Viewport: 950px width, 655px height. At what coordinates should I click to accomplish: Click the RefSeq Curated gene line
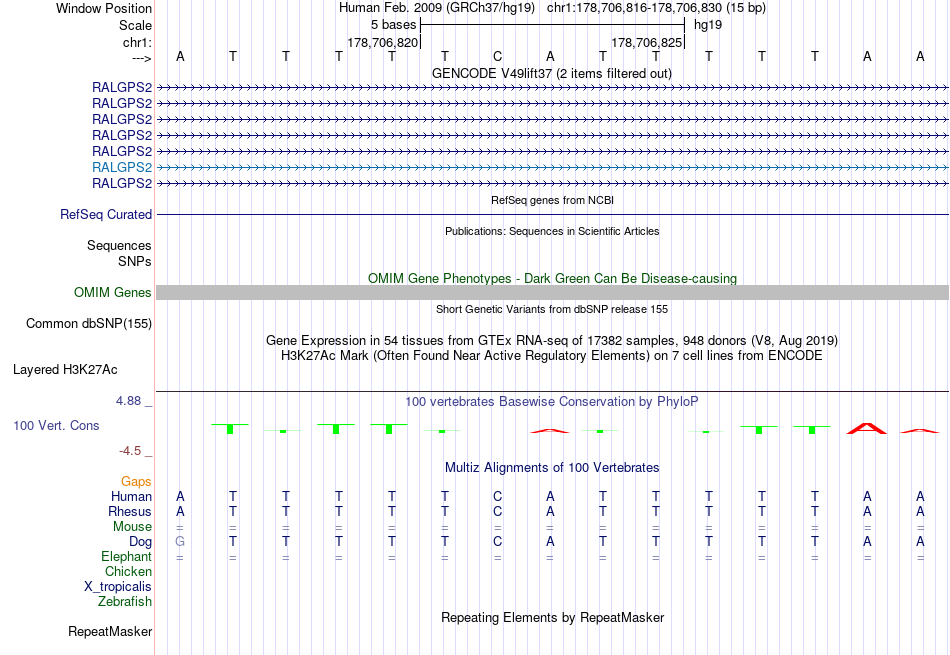coord(552,214)
